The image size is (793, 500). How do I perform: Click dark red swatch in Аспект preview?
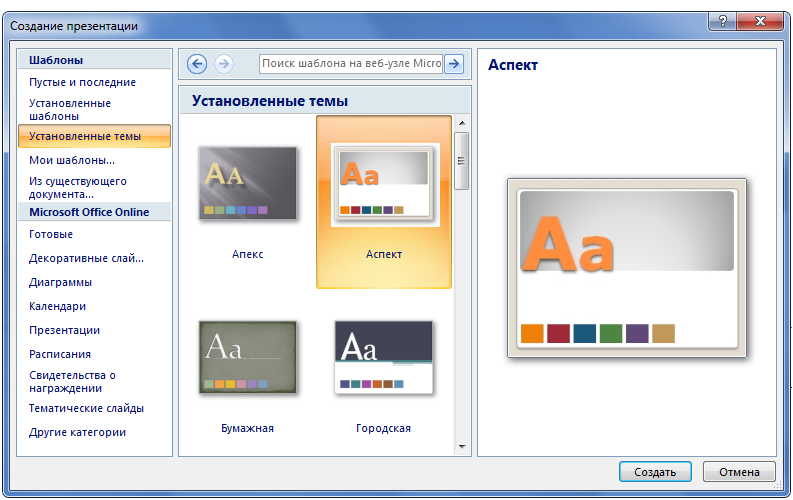[x=558, y=334]
